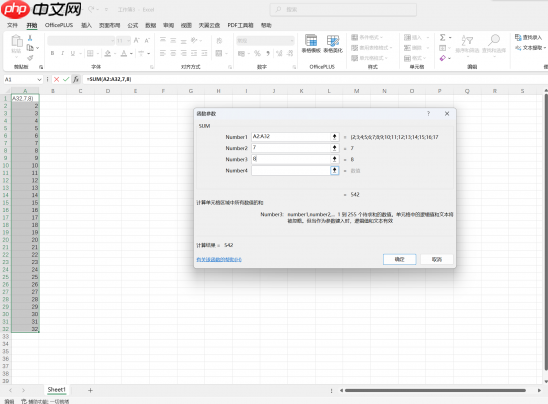
Task: Click the Number1 field containing A2:A32
Action: click(291, 137)
